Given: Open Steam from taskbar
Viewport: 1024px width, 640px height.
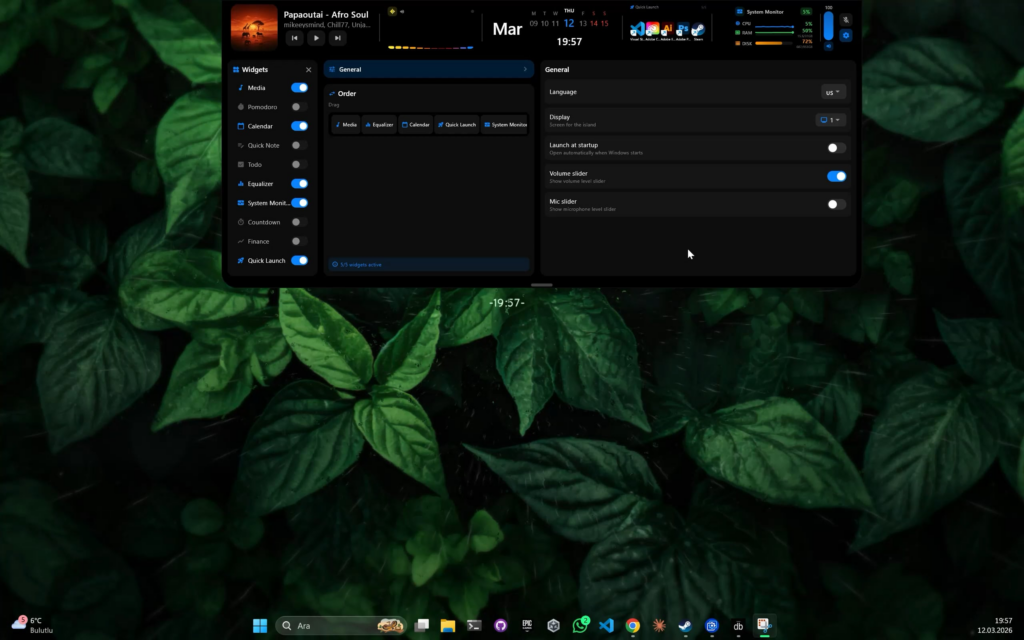Looking at the screenshot, I should pyautogui.click(x=685, y=626).
